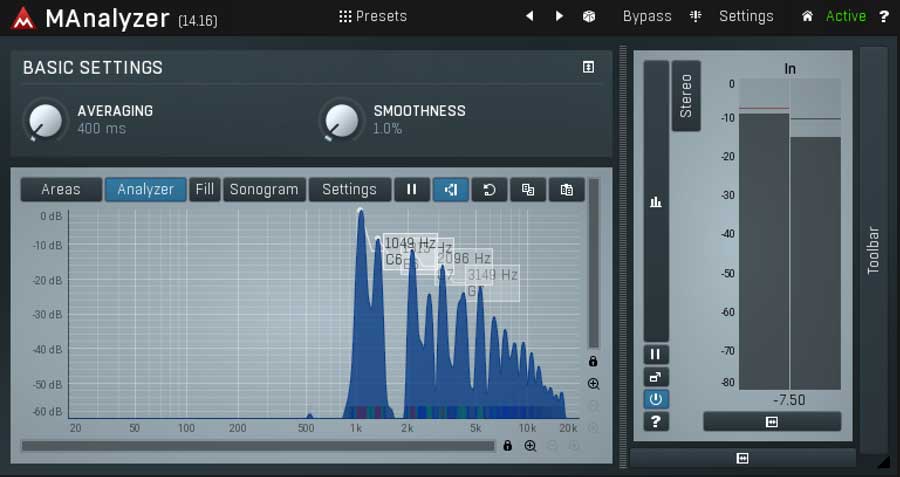Collapse the meter width button below -7.50
900x477 pixels.
772,422
